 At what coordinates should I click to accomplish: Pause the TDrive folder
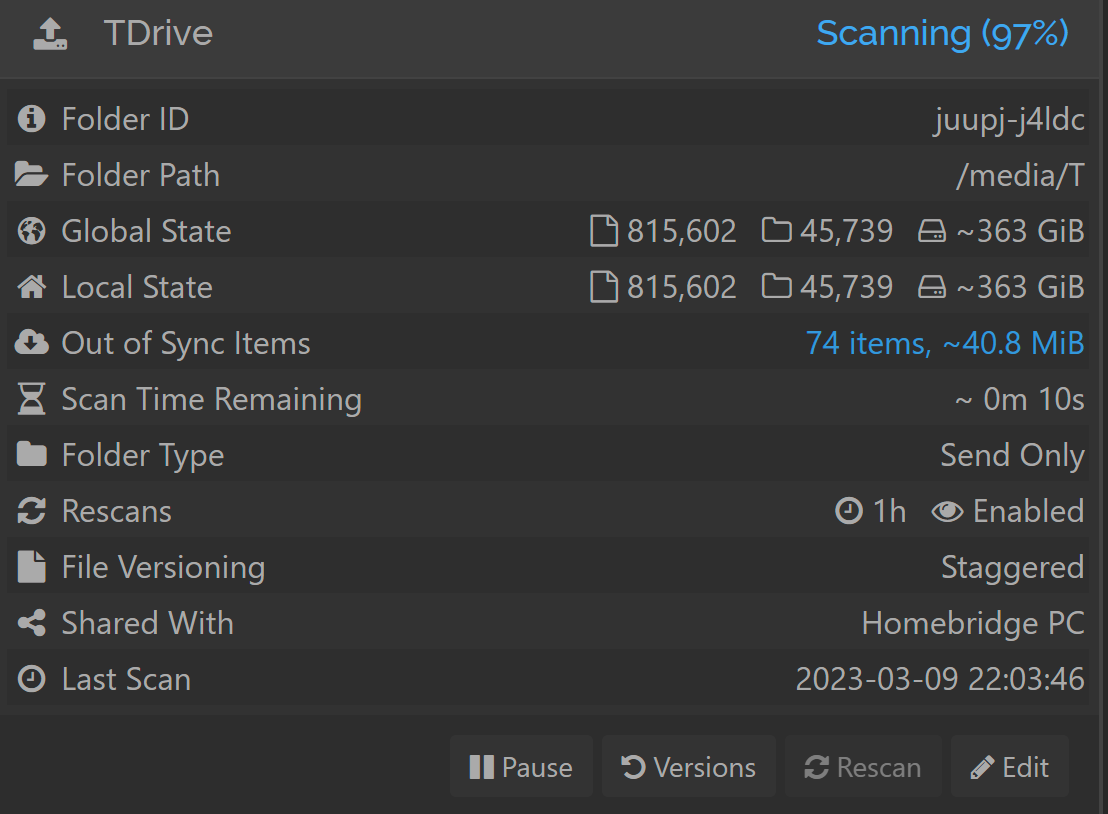(x=521, y=767)
